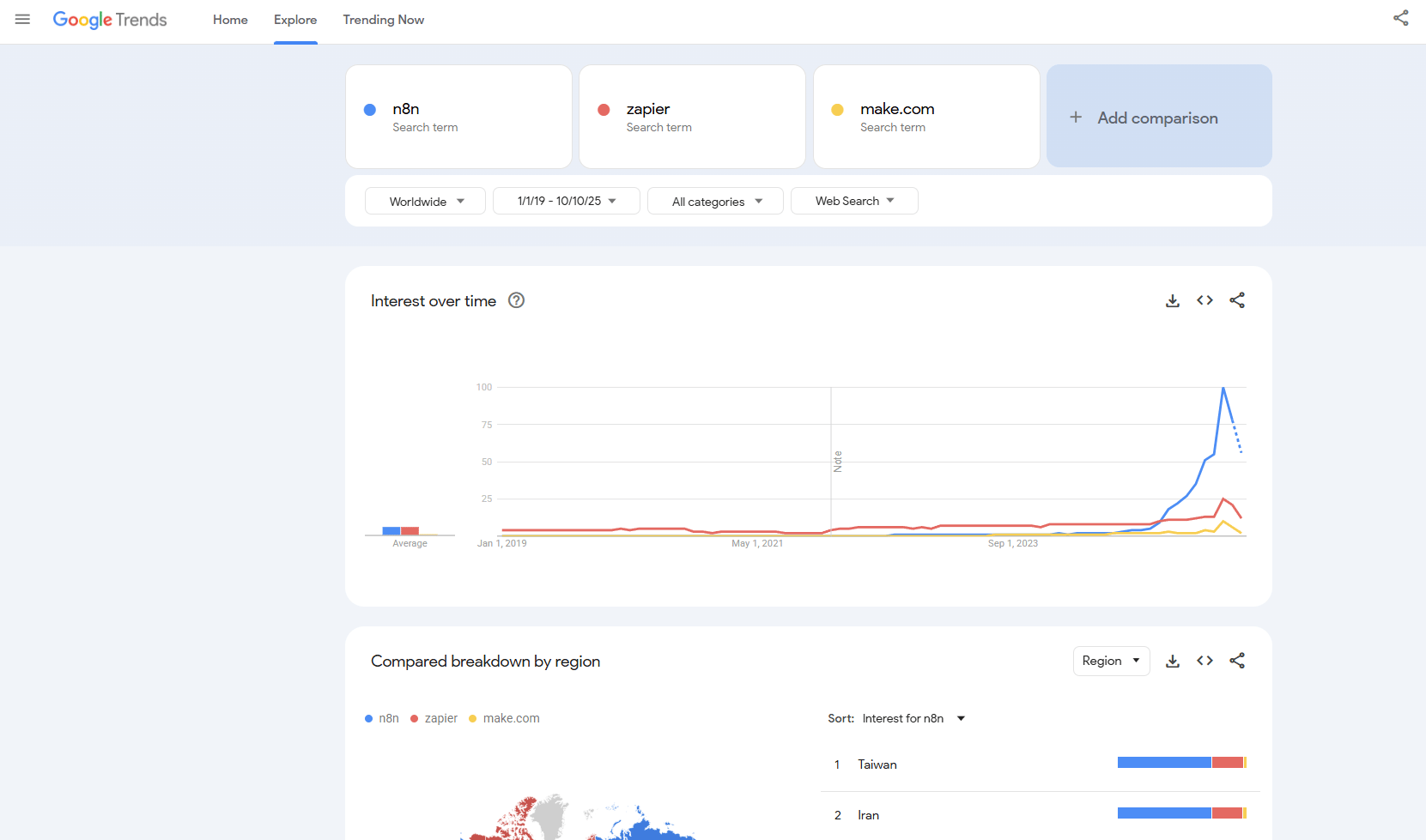Share the Interest over time chart
Viewport: 1426px width, 840px height.
(x=1236, y=300)
